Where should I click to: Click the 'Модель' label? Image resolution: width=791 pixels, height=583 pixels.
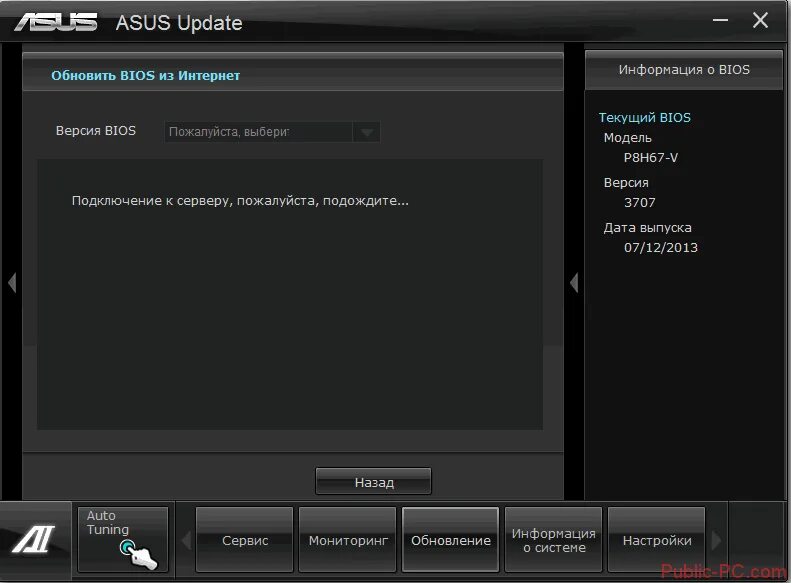pos(628,138)
